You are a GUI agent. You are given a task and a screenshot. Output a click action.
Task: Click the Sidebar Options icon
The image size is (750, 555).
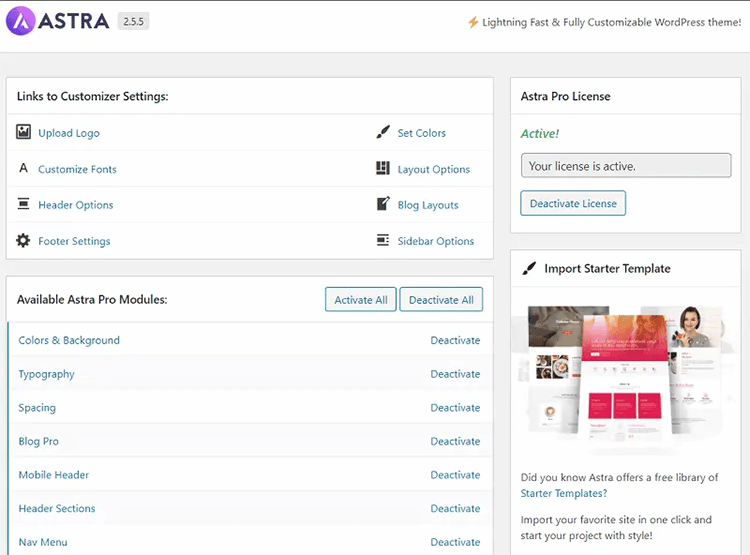click(x=383, y=240)
